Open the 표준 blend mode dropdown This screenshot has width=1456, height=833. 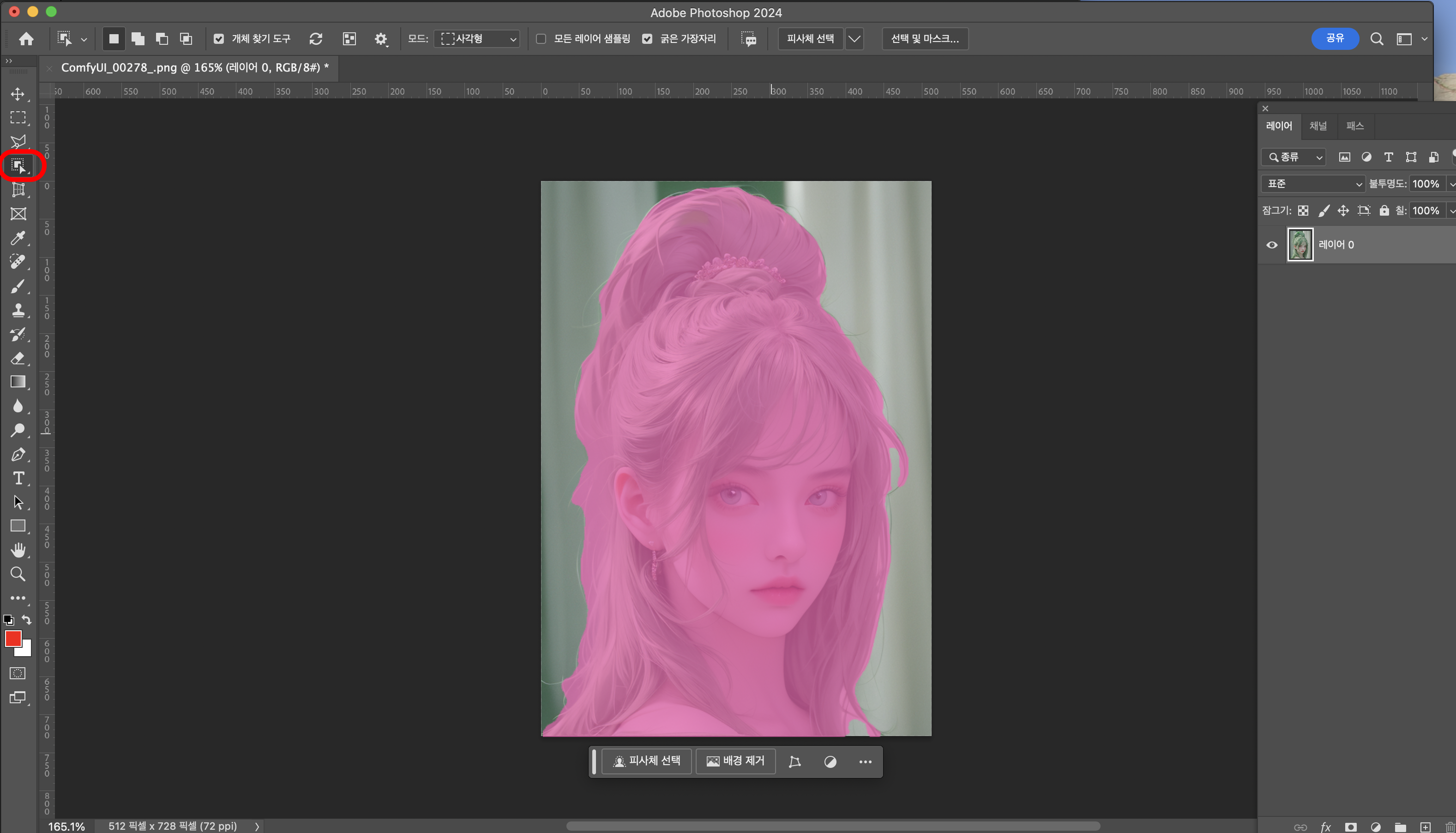click(1313, 184)
